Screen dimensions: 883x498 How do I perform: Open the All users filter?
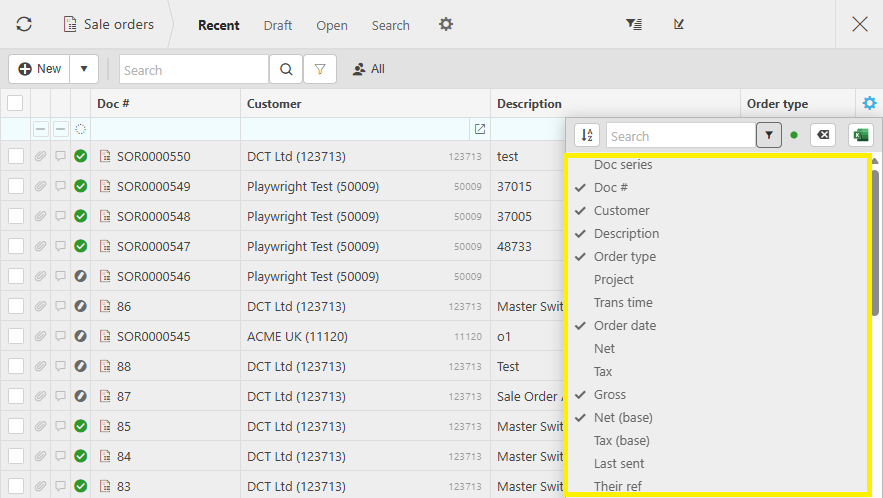368,69
